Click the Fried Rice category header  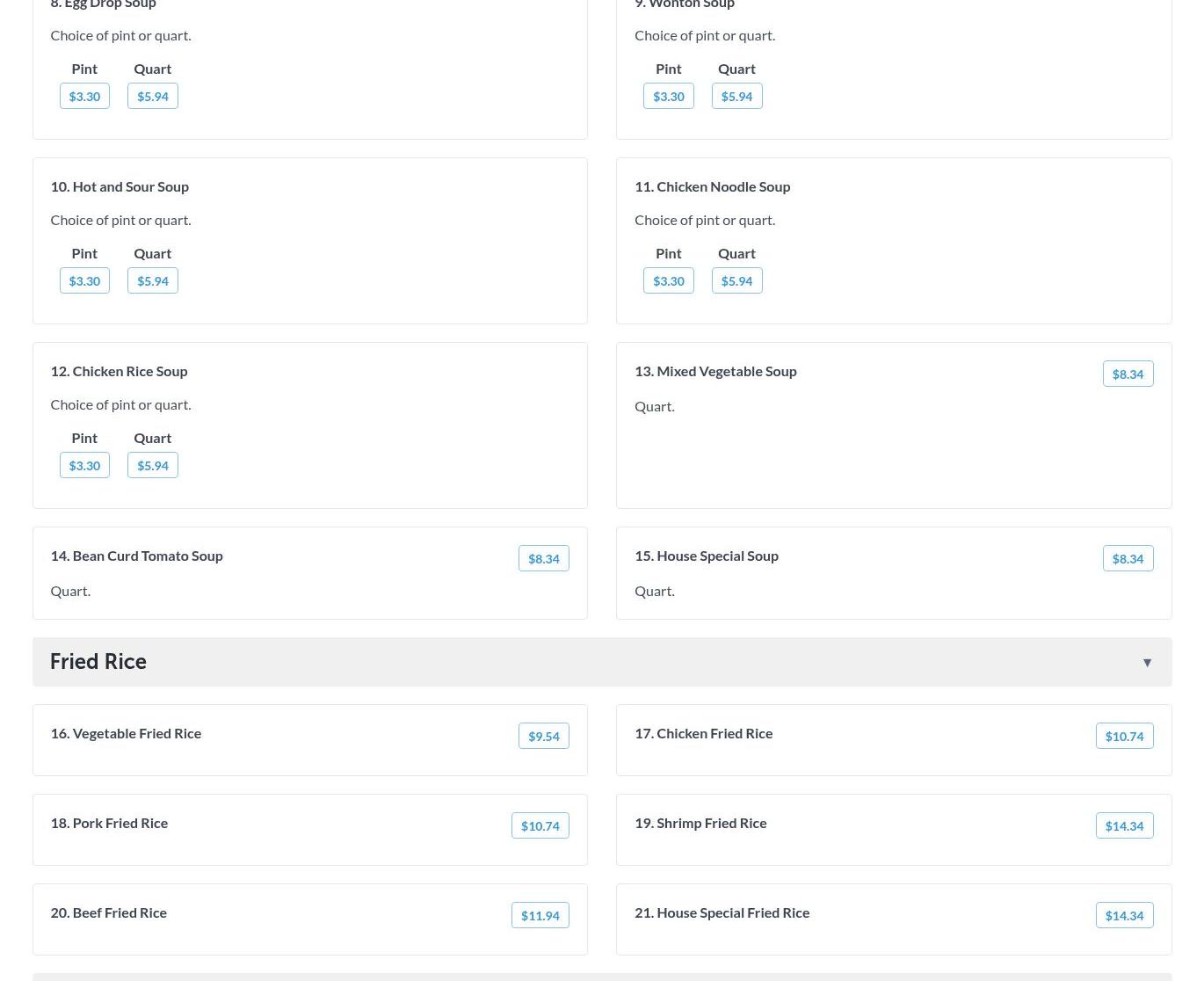pyautogui.click(x=98, y=662)
